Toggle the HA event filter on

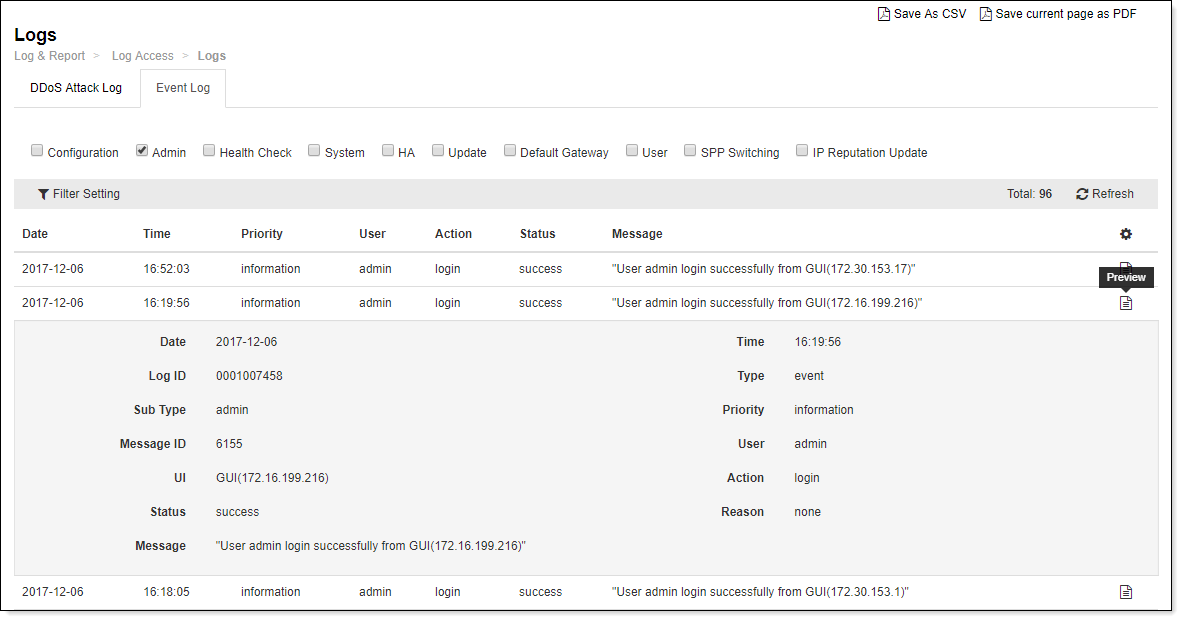(387, 149)
